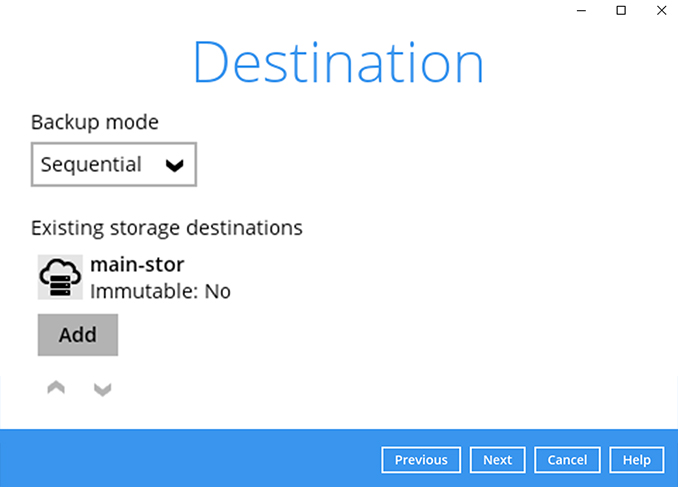This screenshot has height=487, width=678.
Task: Select the main-stor destination name
Action: [x=137, y=265]
